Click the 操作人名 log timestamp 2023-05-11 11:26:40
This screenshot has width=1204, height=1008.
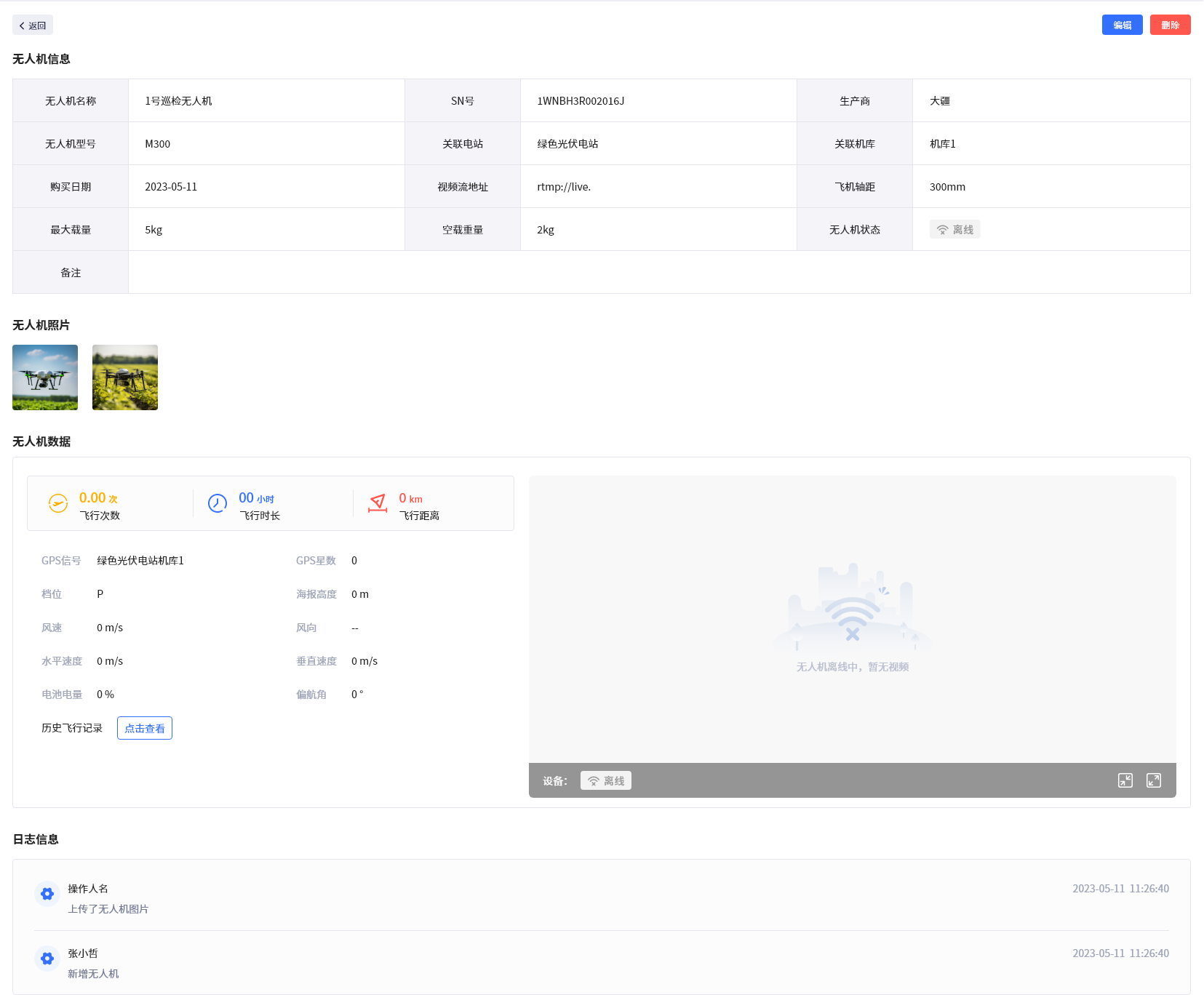pos(1120,889)
